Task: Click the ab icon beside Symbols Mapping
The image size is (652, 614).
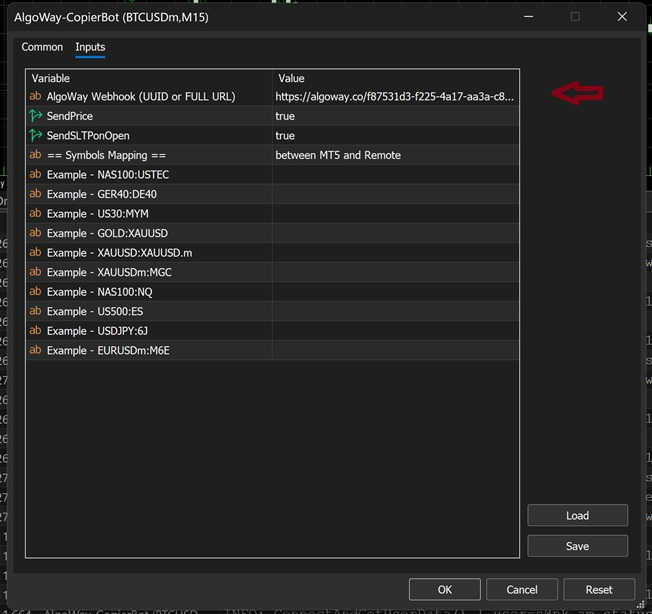Action: coord(35,155)
